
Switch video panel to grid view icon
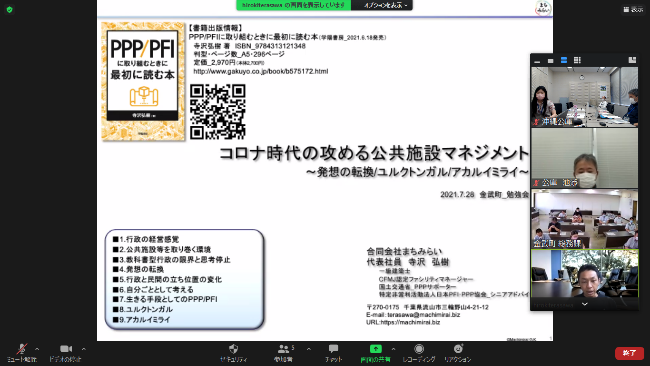(577, 61)
